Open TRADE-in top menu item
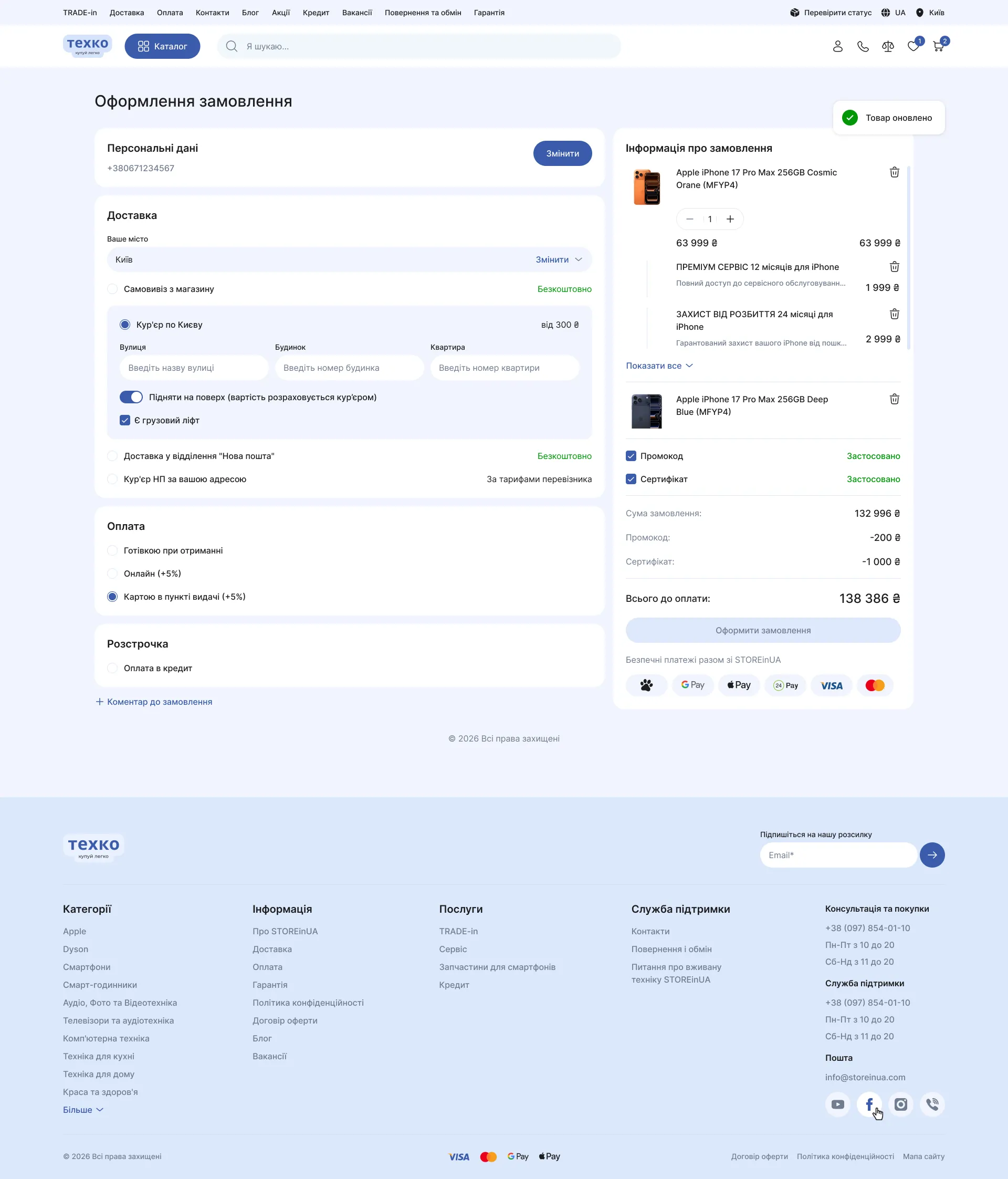Viewport: 1008px width, 1179px height. (80, 13)
